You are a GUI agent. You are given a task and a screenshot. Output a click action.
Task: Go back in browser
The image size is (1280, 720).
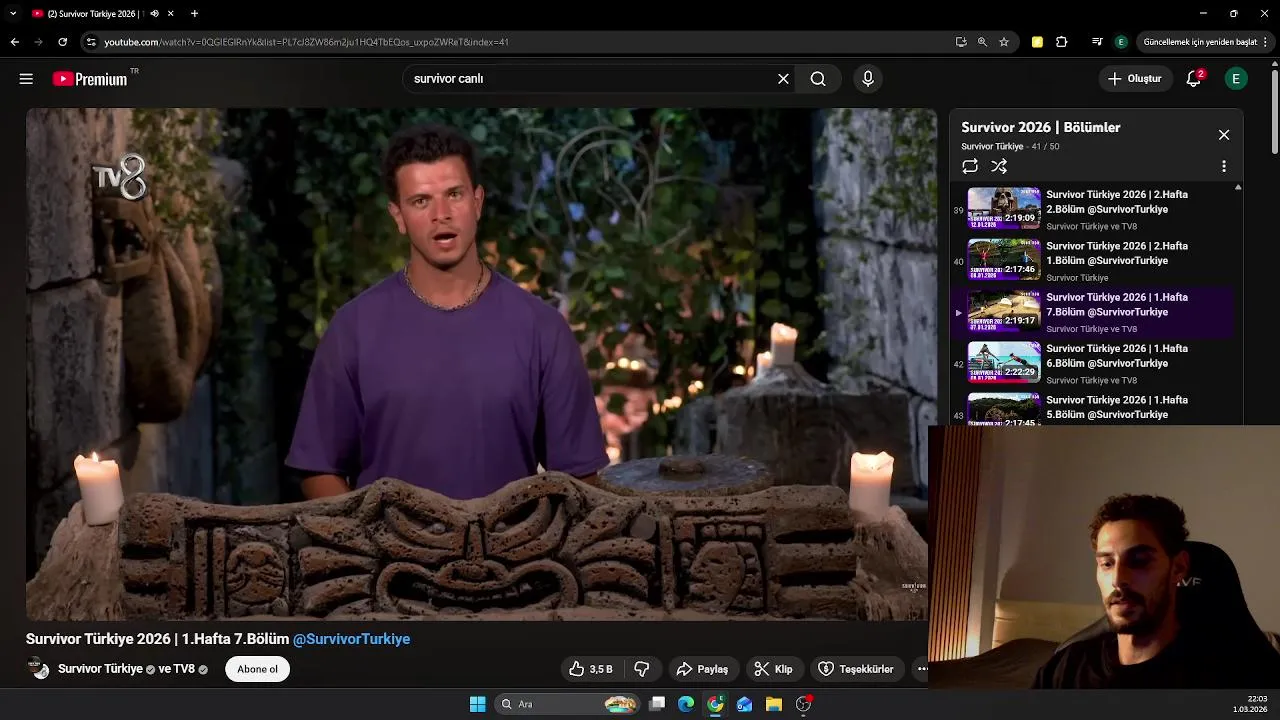[14, 42]
